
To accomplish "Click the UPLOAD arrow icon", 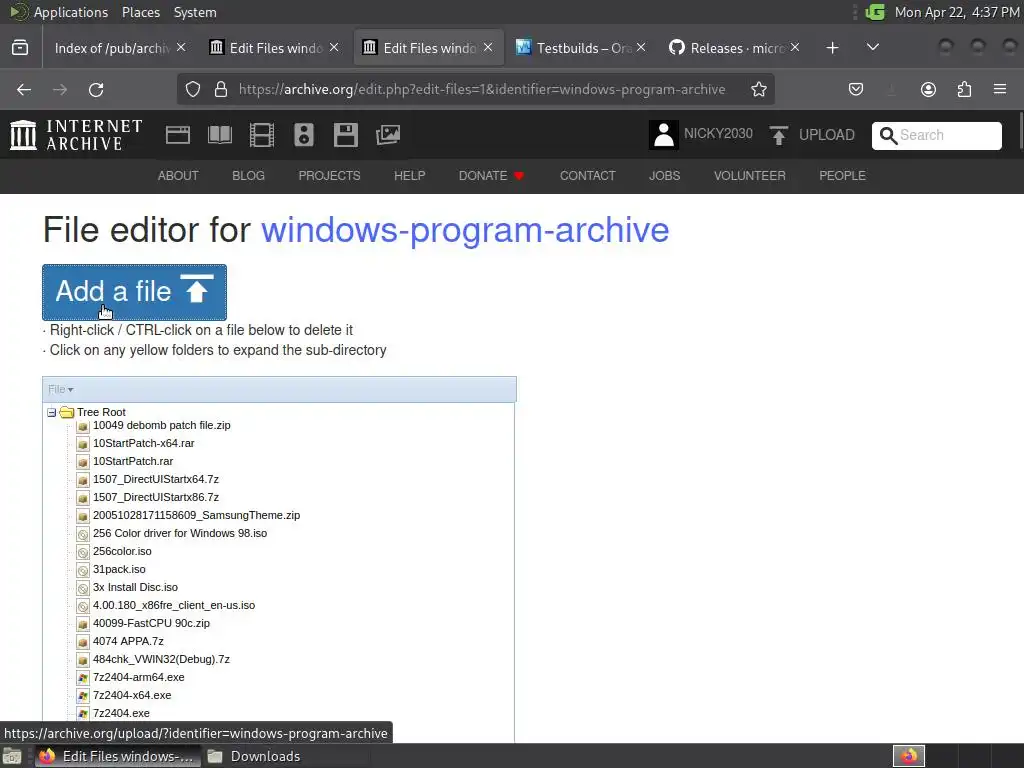I will 778,135.
